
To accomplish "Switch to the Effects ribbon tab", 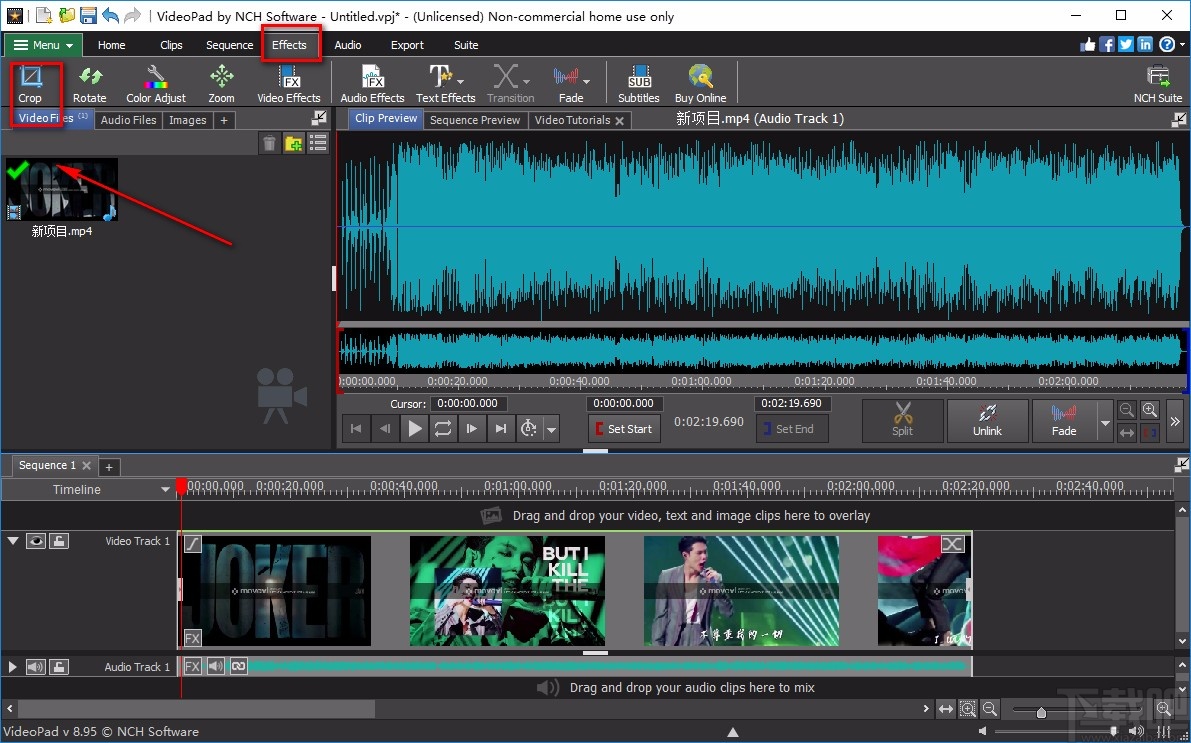I will pos(290,44).
